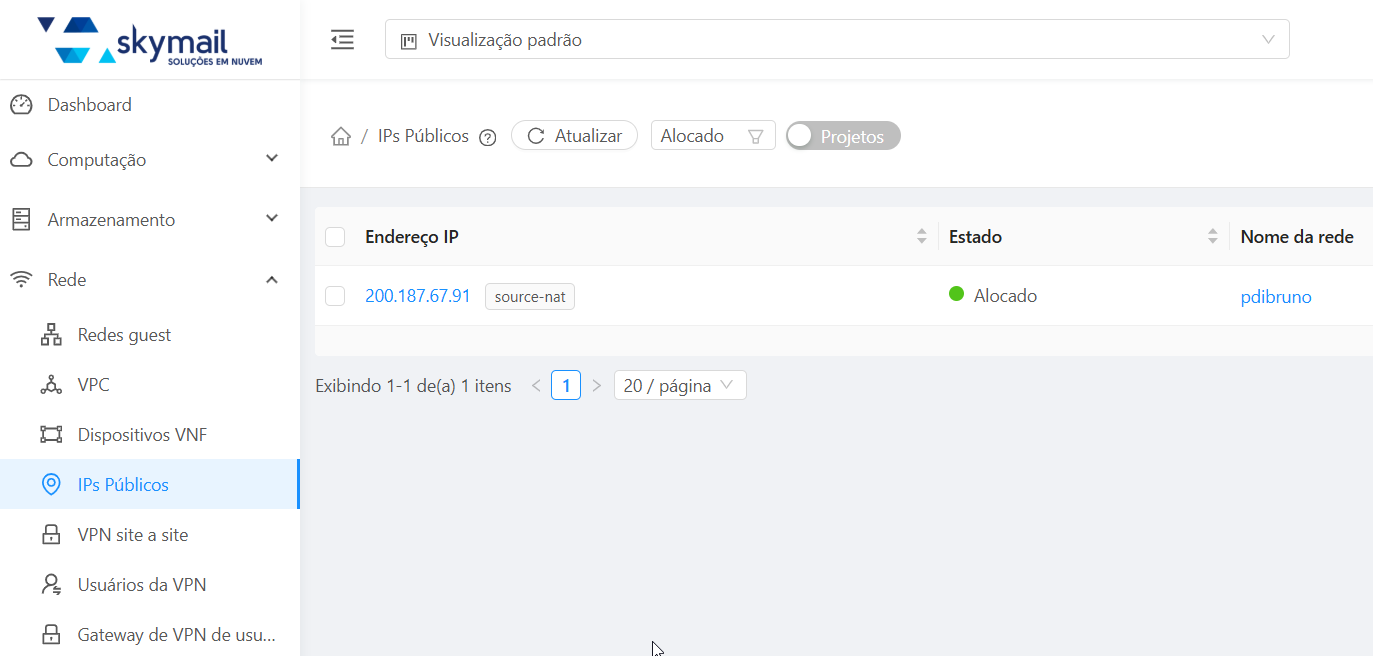Collapse the sidebar with the menu fold icon
Screen dimensions: 1373x656
point(343,40)
